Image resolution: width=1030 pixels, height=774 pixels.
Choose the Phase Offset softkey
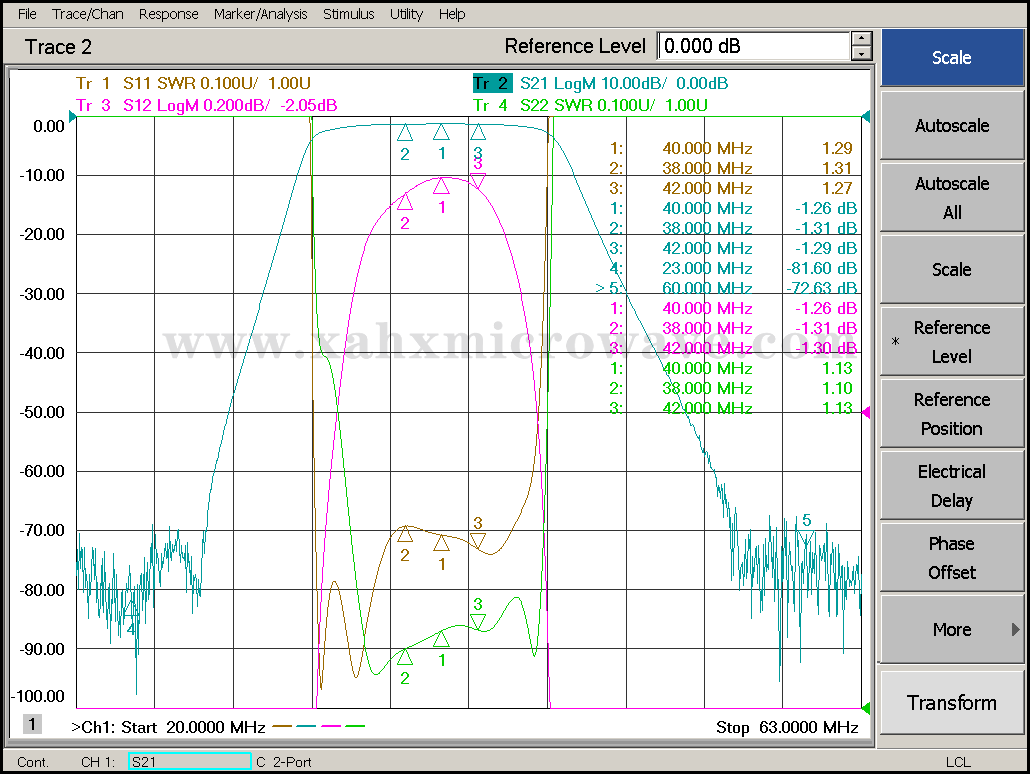coord(952,558)
